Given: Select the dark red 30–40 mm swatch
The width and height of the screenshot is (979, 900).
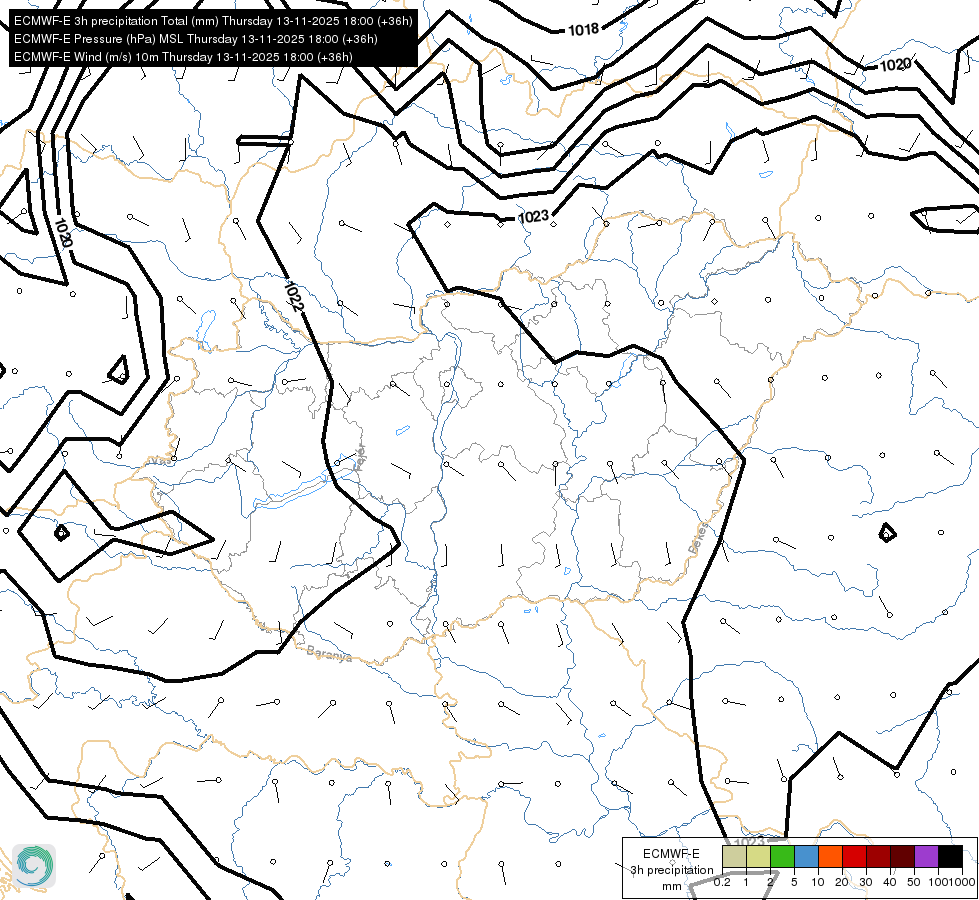Looking at the screenshot, I should coord(878,856).
